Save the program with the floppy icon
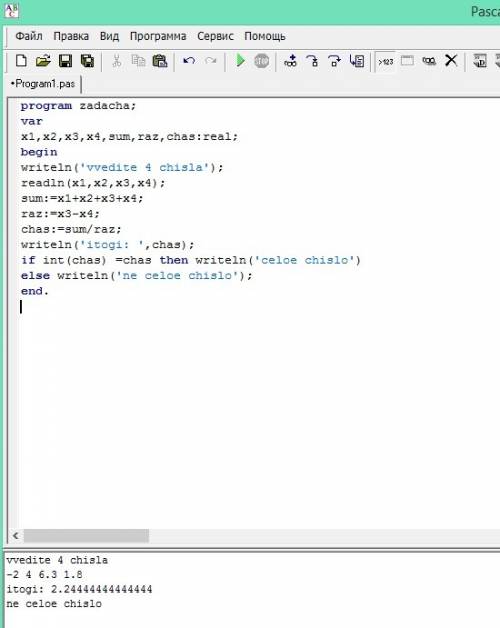The width and height of the screenshot is (500, 628). [x=65, y=61]
